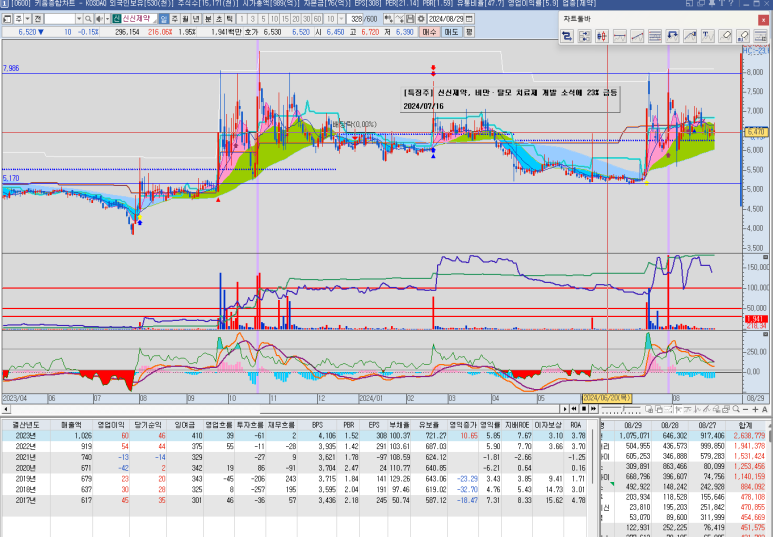
Task: Click the 매도 sell button
Action: (451, 32)
